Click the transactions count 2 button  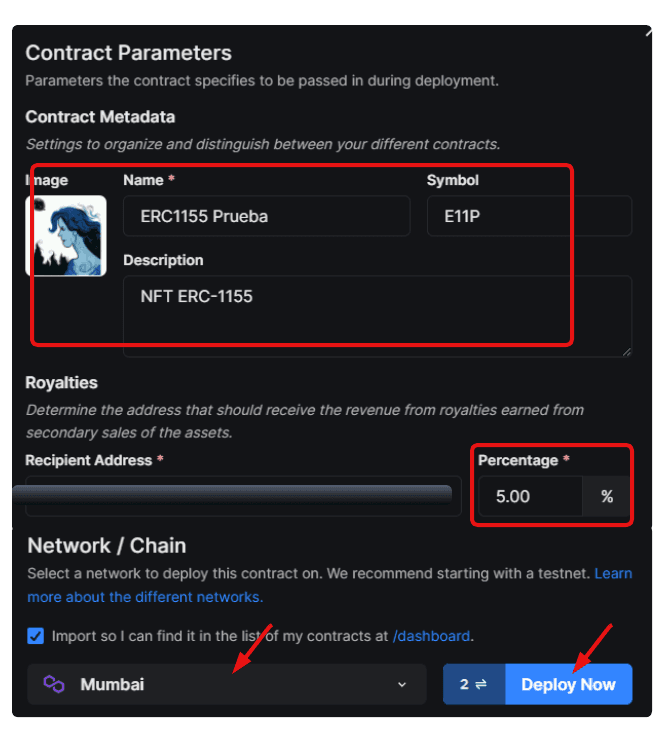click(x=474, y=684)
